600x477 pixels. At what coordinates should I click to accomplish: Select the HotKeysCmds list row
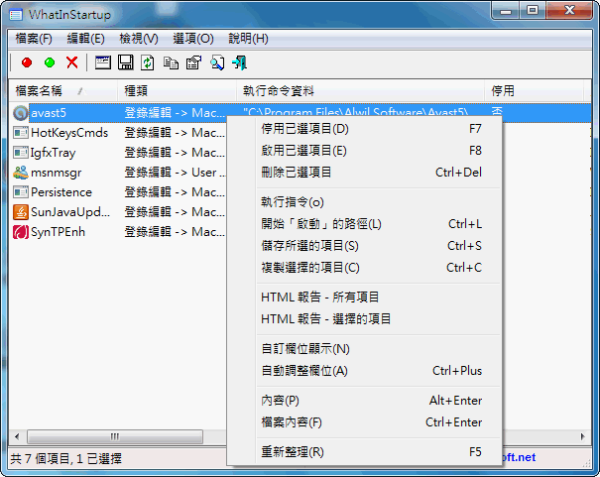[119, 133]
